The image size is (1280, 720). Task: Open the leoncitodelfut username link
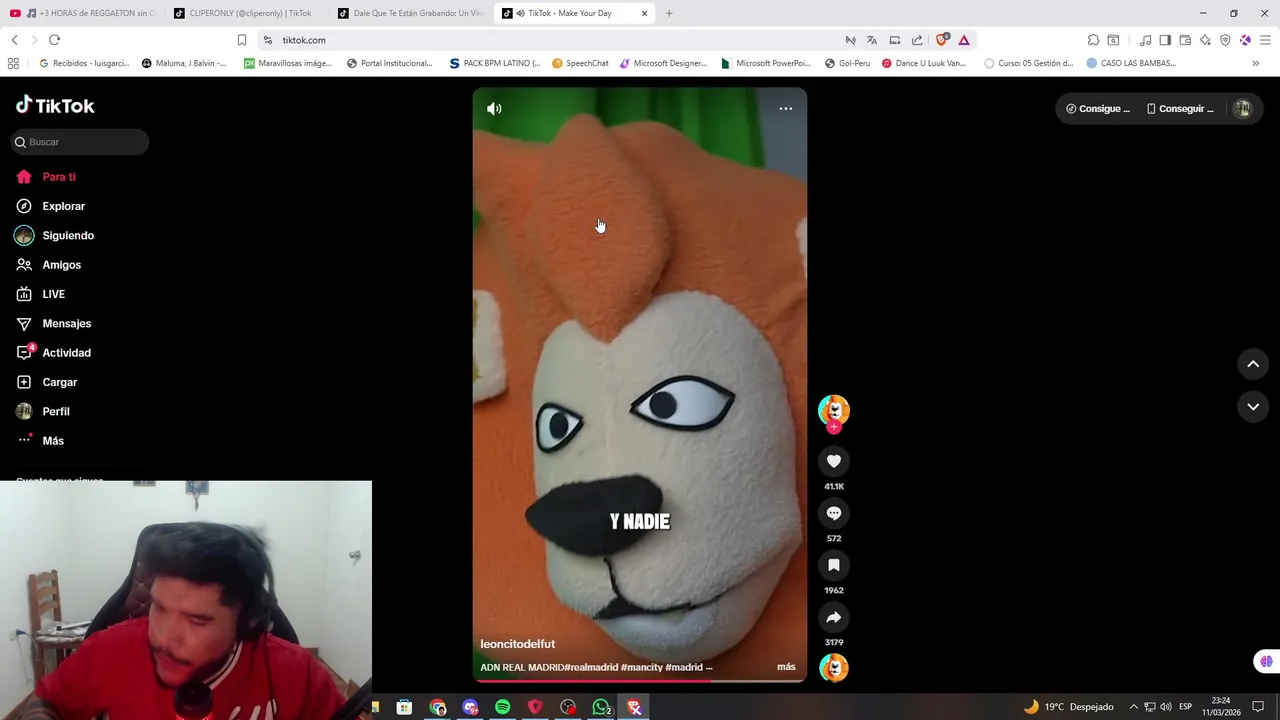[x=517, y=644]
